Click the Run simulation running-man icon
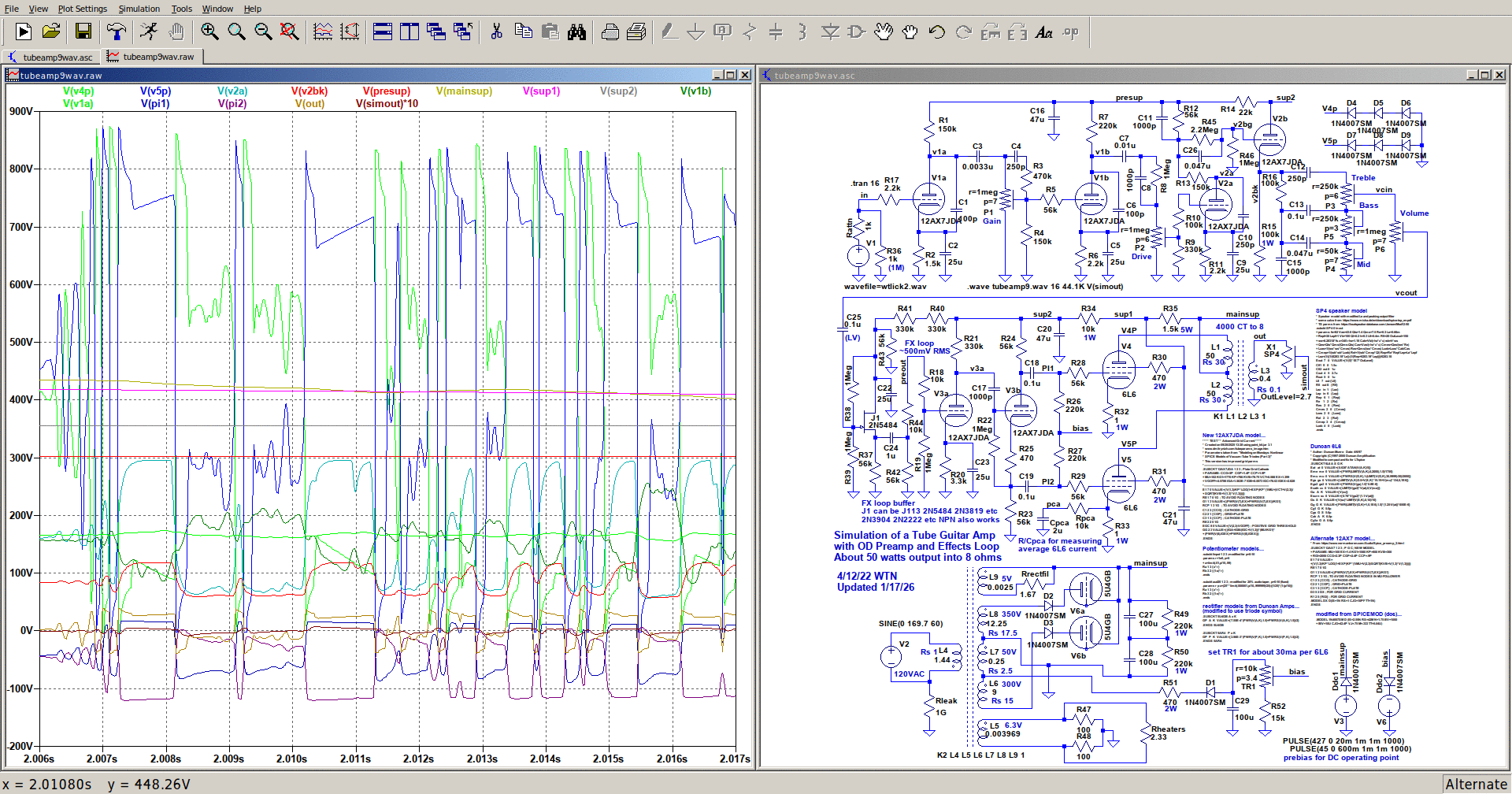Viewport: 1512px width, 794px height. 148,32
